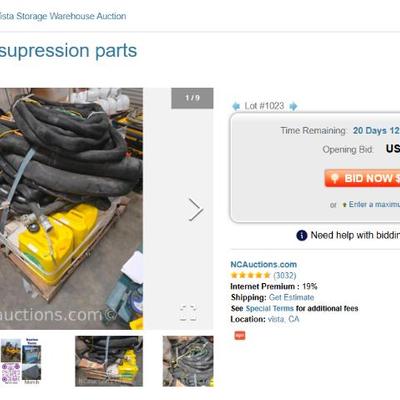Open the seller's 3032 reviews count
Viewport: 400px width, 400px height.
coord(284,275)
